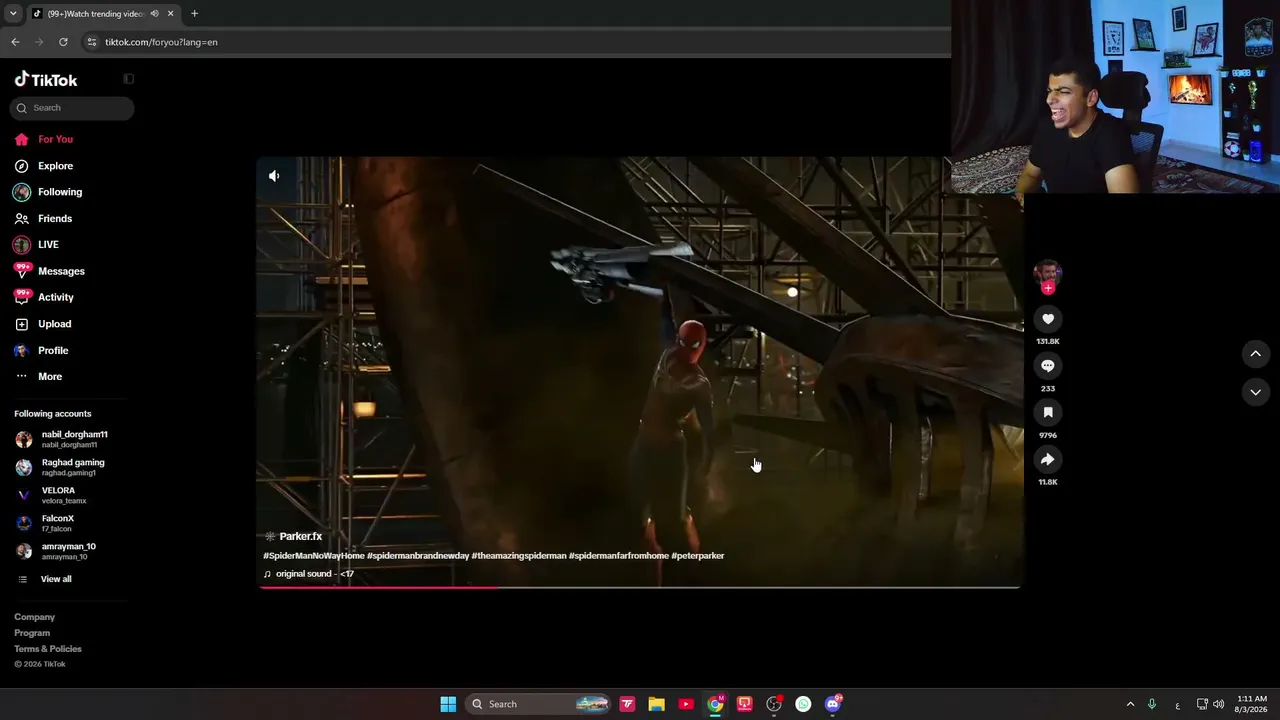This screenshot has height=720, width=1280.
Task: Select the TikTok browser tab
Action: [x=102, y=14]
